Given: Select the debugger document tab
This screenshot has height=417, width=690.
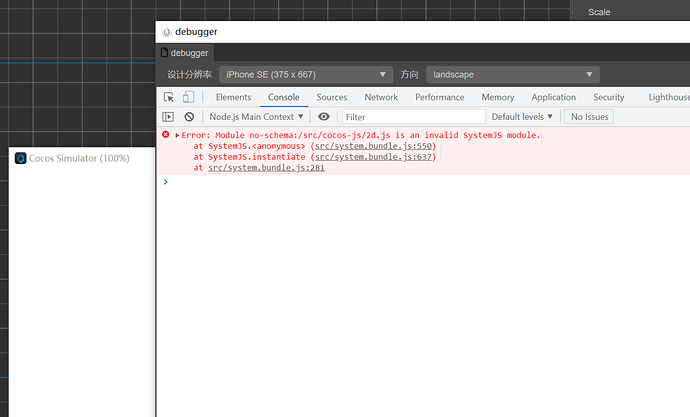Looking at the screenshot, I should tap(185, 53).
